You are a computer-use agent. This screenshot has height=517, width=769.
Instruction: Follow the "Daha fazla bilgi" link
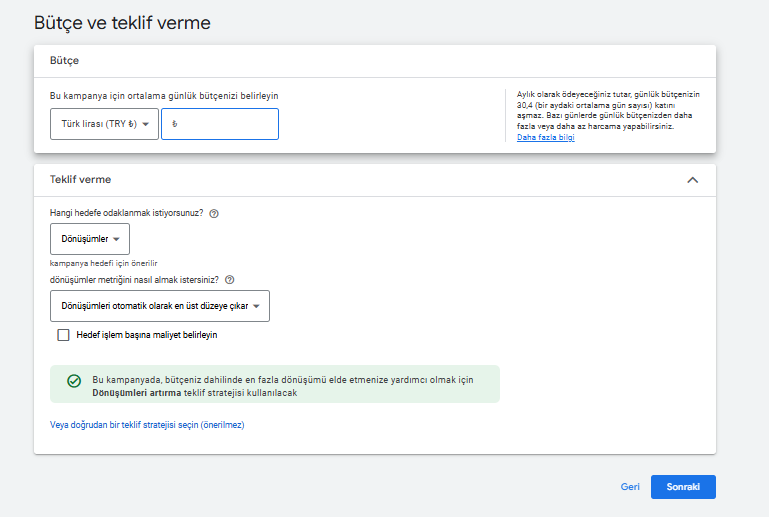coord(545,137)
